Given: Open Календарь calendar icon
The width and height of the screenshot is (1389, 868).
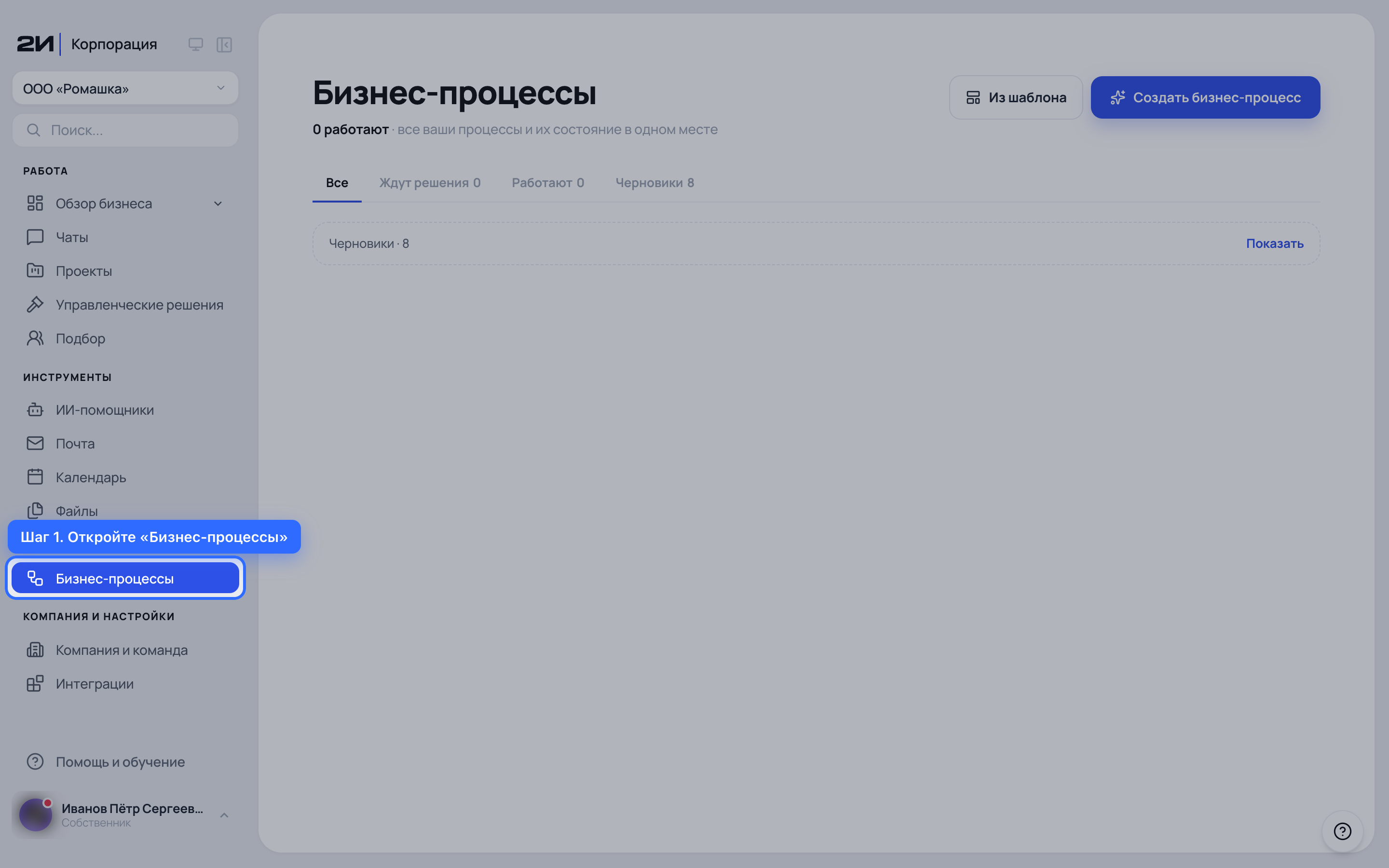Looking at the screenshot, I should click(35, 477).
